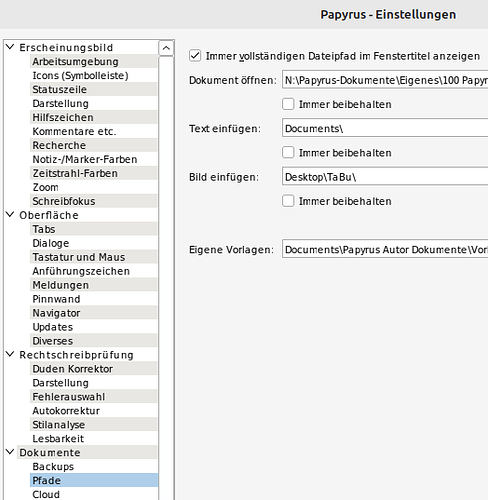
Task: Select Fehlerauswahl settings
Action: 94,397
